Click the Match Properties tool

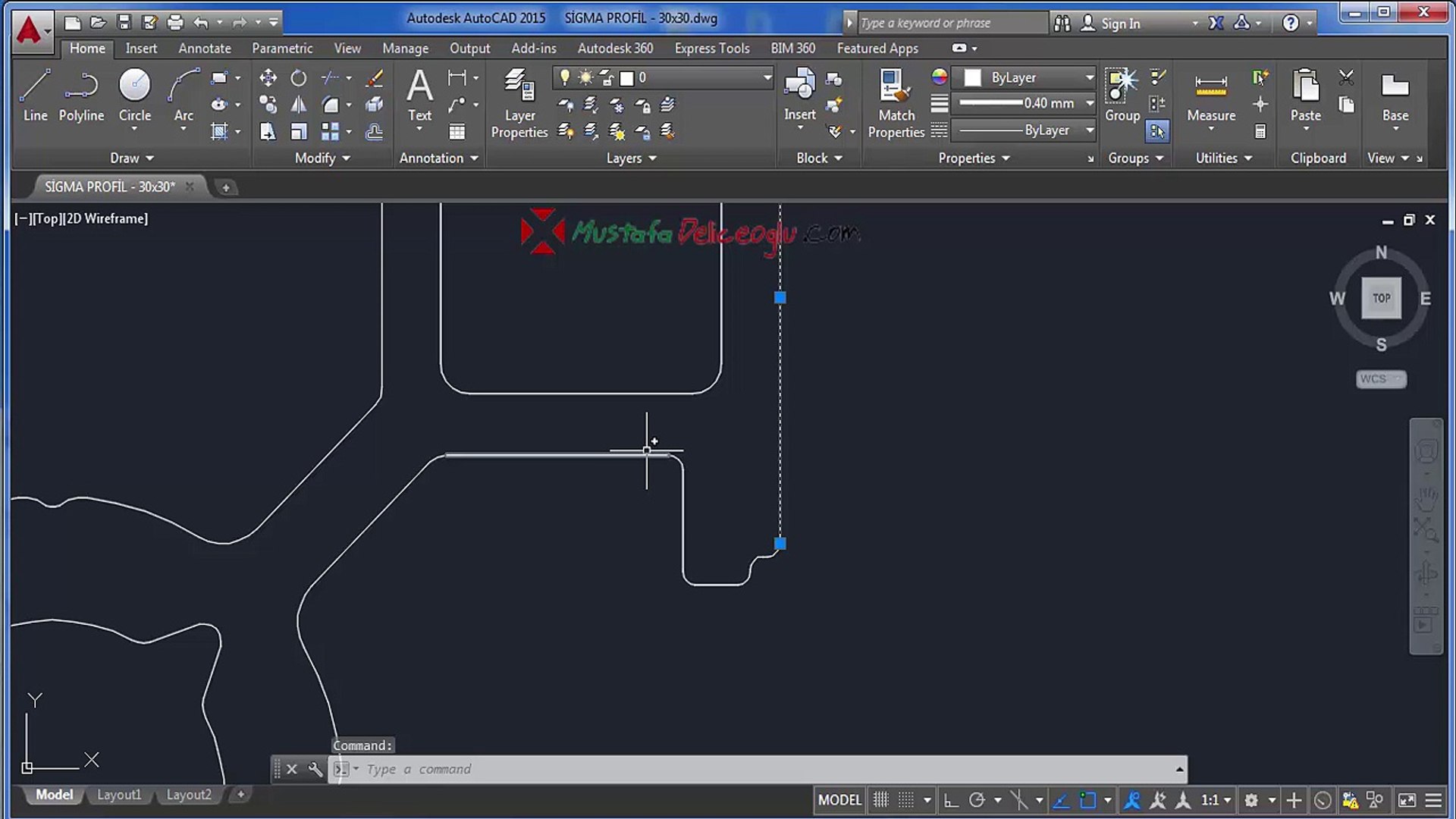pyautogui.click(x=896, y=102)
